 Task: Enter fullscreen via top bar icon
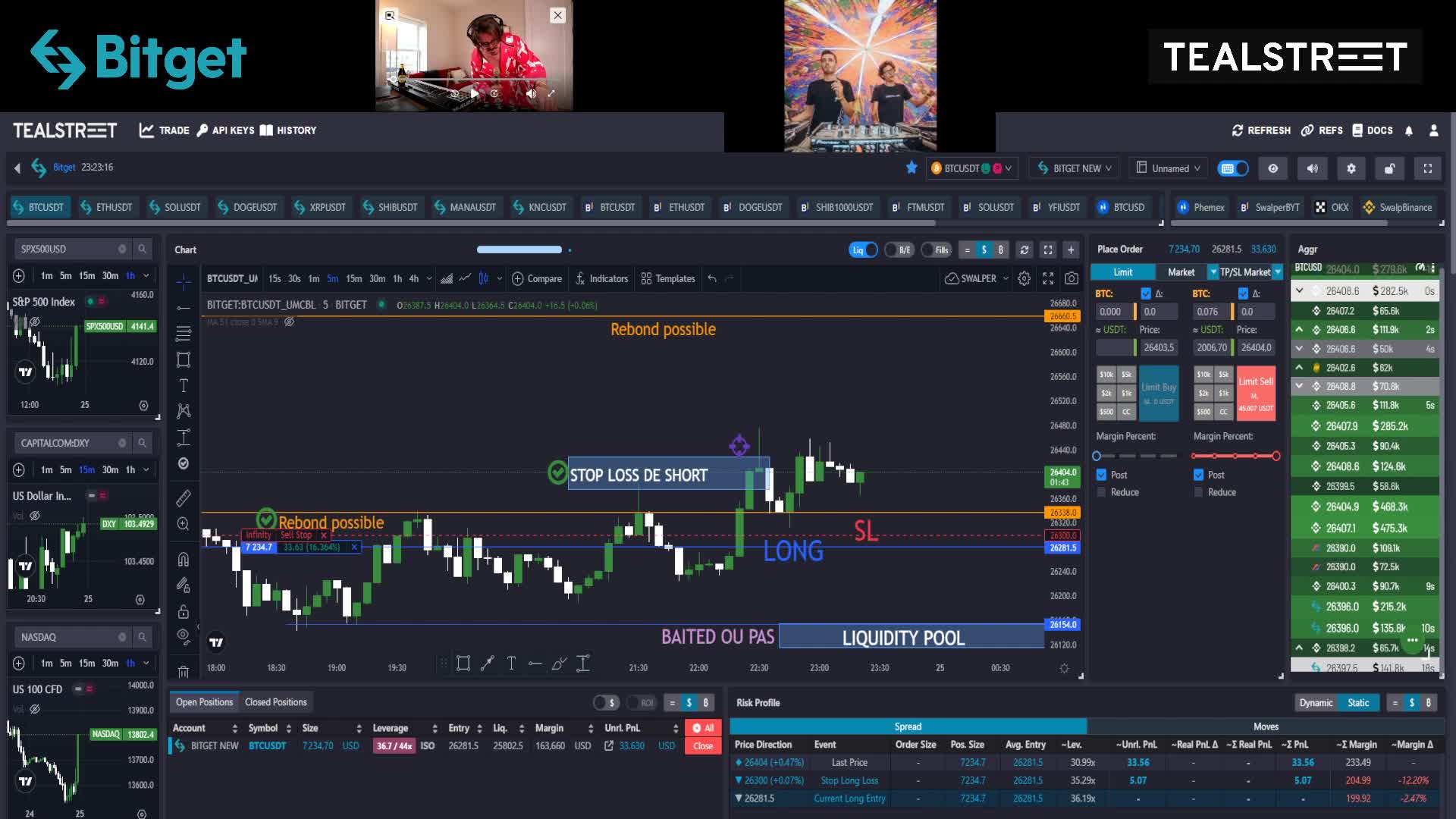(x=1427, y=168)
